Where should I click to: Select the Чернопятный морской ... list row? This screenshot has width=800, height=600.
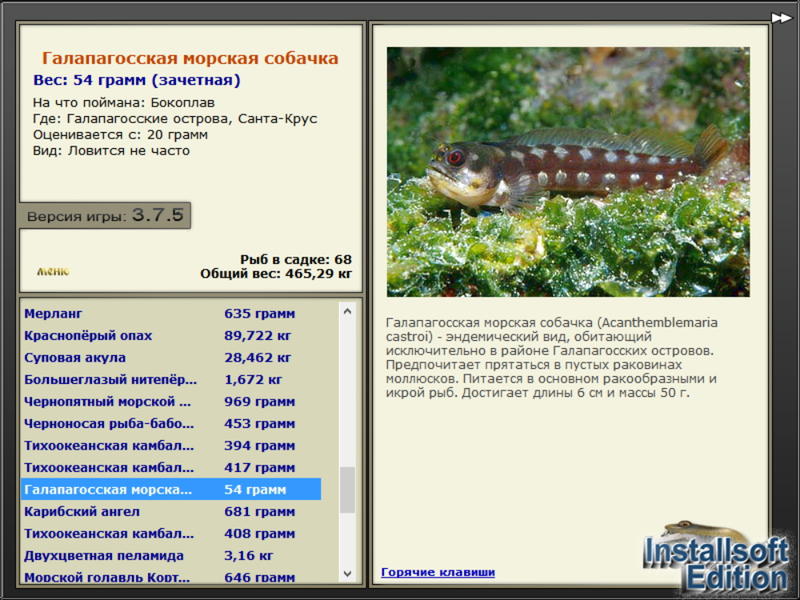[x=171, y=401]
